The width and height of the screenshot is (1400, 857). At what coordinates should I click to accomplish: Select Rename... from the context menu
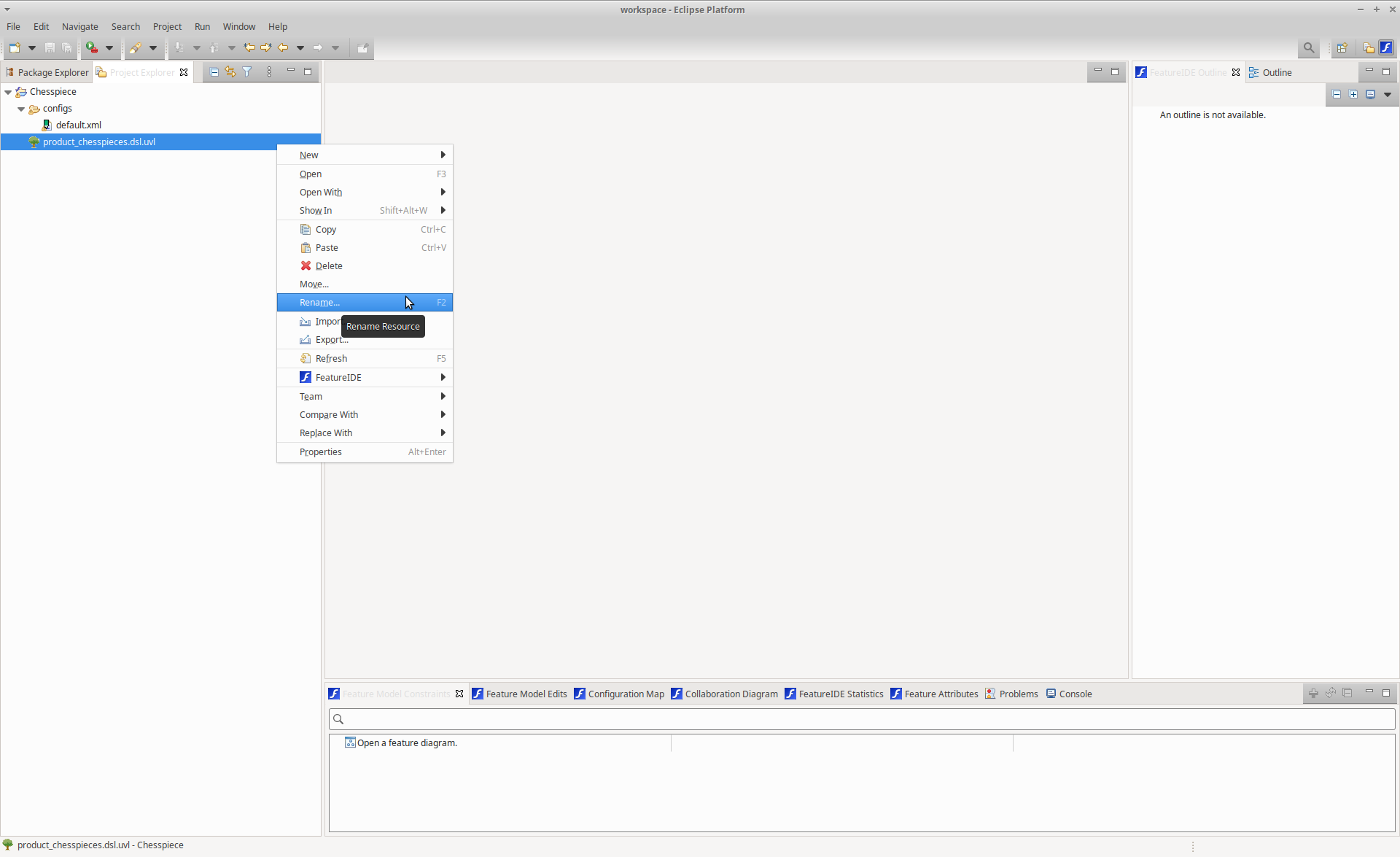coord(320,302)
